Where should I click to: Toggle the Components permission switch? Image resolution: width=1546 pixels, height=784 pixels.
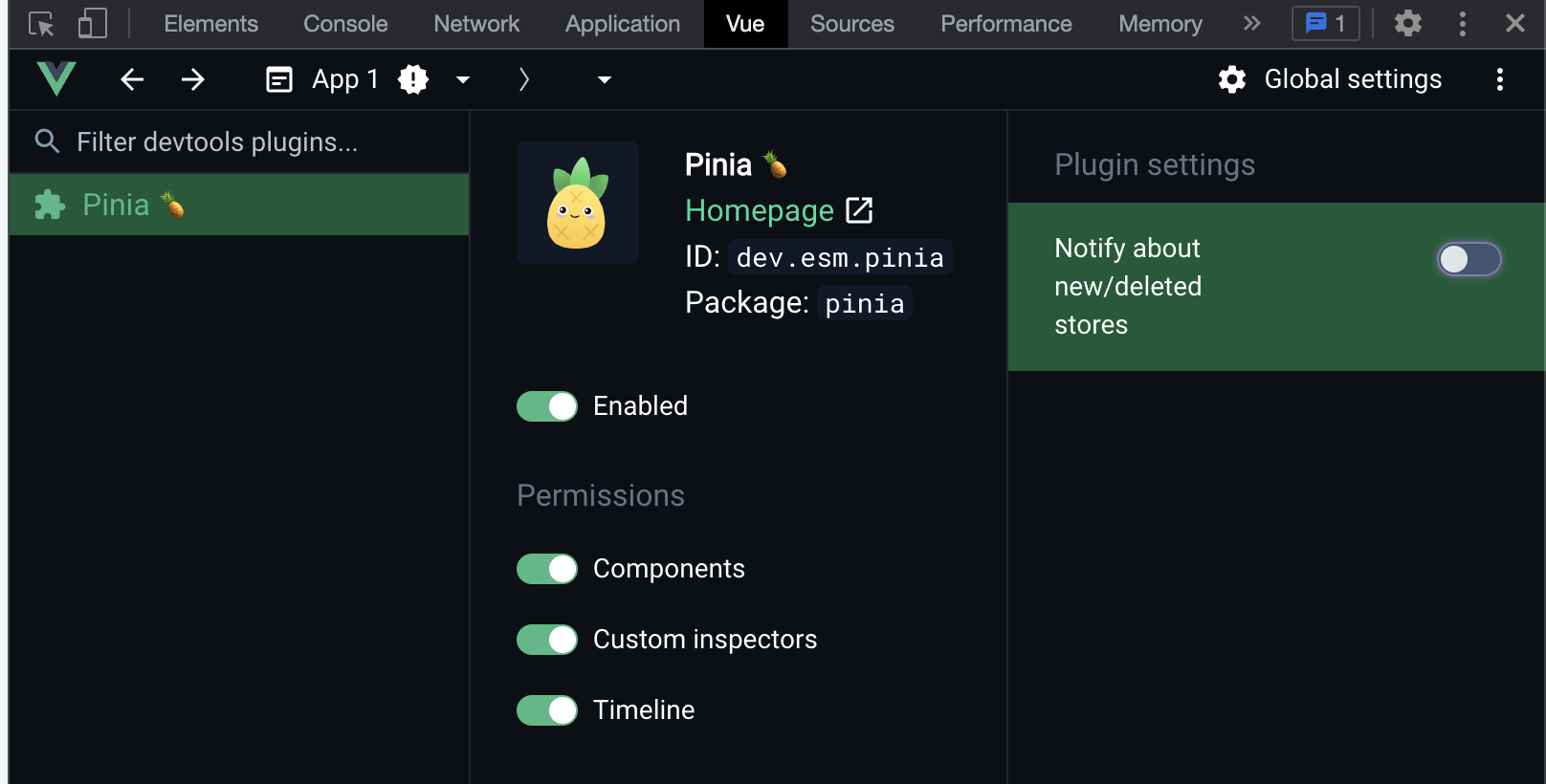tap(547, 569)
